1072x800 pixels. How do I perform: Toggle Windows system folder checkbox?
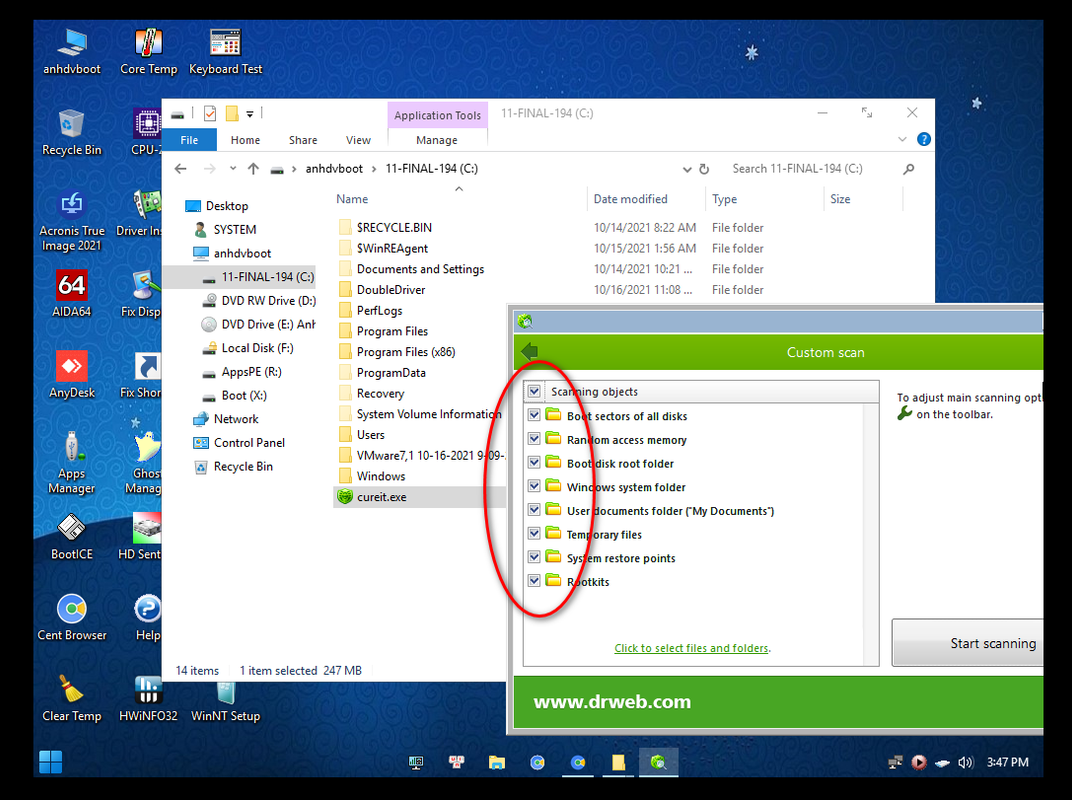coord(534,486)
